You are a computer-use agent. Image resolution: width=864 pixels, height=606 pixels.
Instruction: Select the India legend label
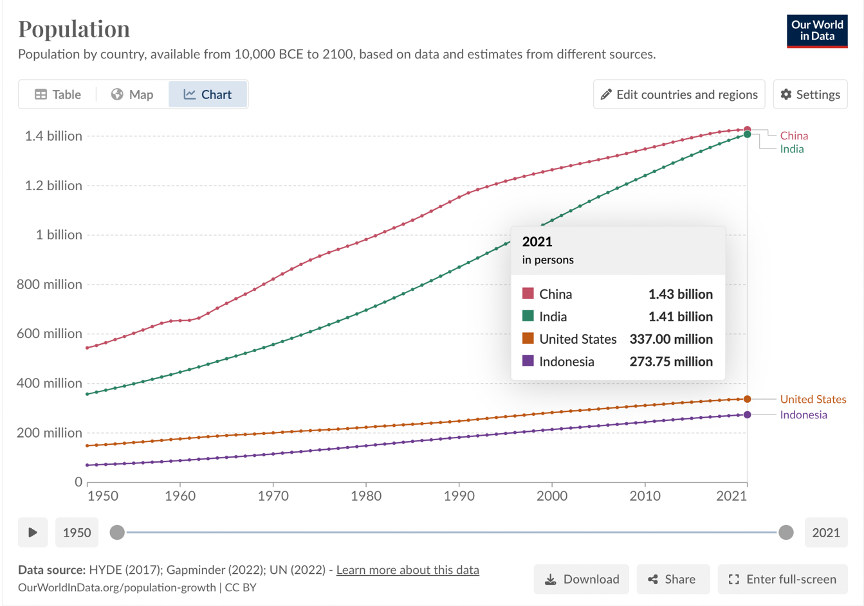[x=792, y=149]
